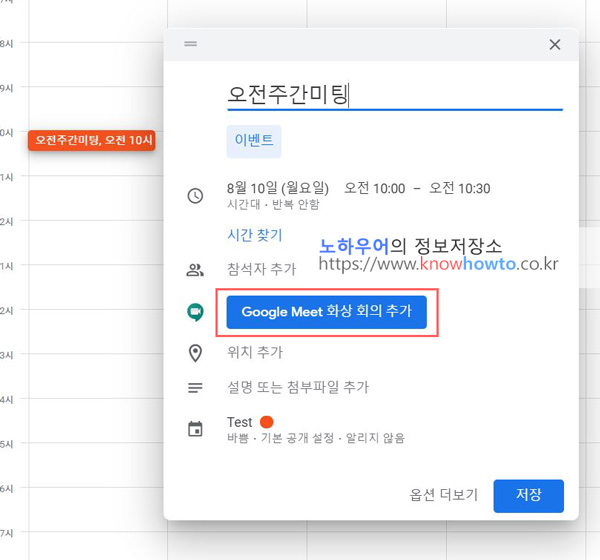
Task: Click the orange calendar color dot
Action: [x=266, y=422]
